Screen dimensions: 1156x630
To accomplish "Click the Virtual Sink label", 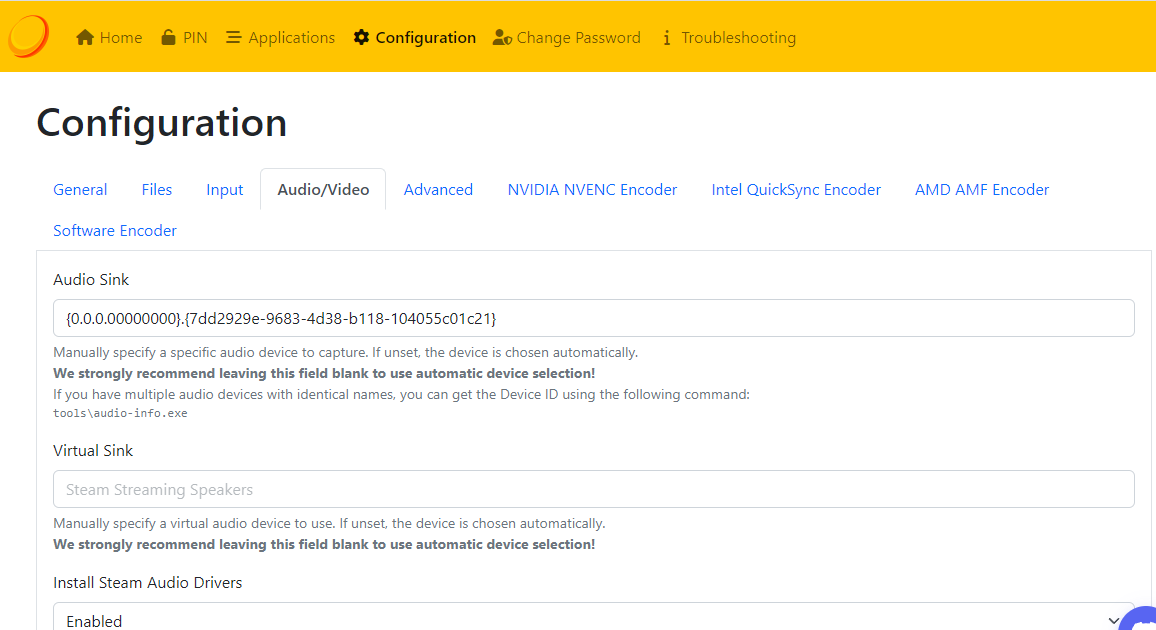I will pyautogui.click(x=93, y=451).
